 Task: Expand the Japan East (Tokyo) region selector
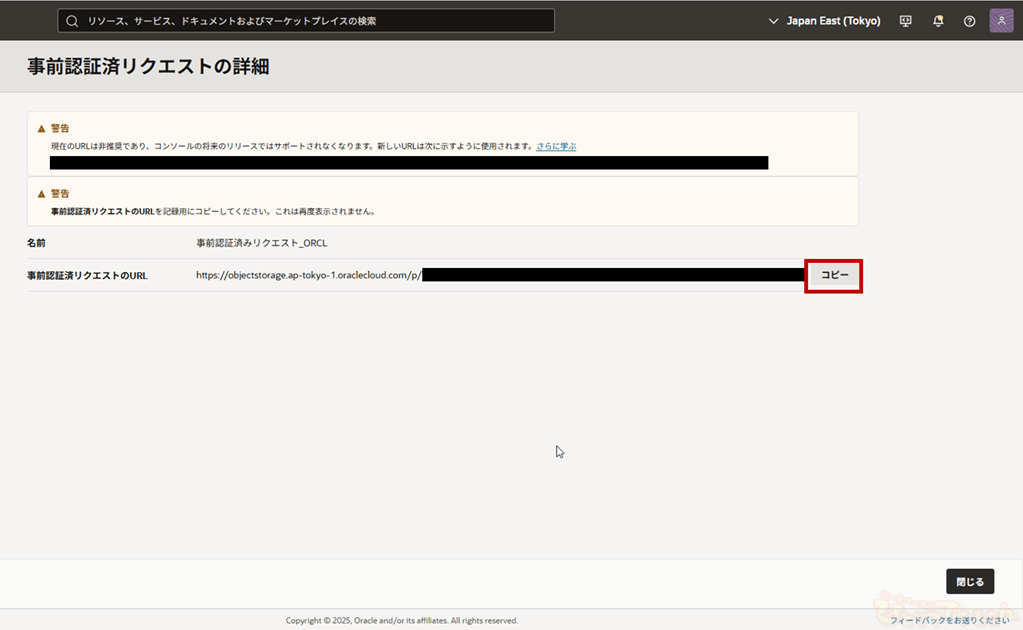point(832,21)
